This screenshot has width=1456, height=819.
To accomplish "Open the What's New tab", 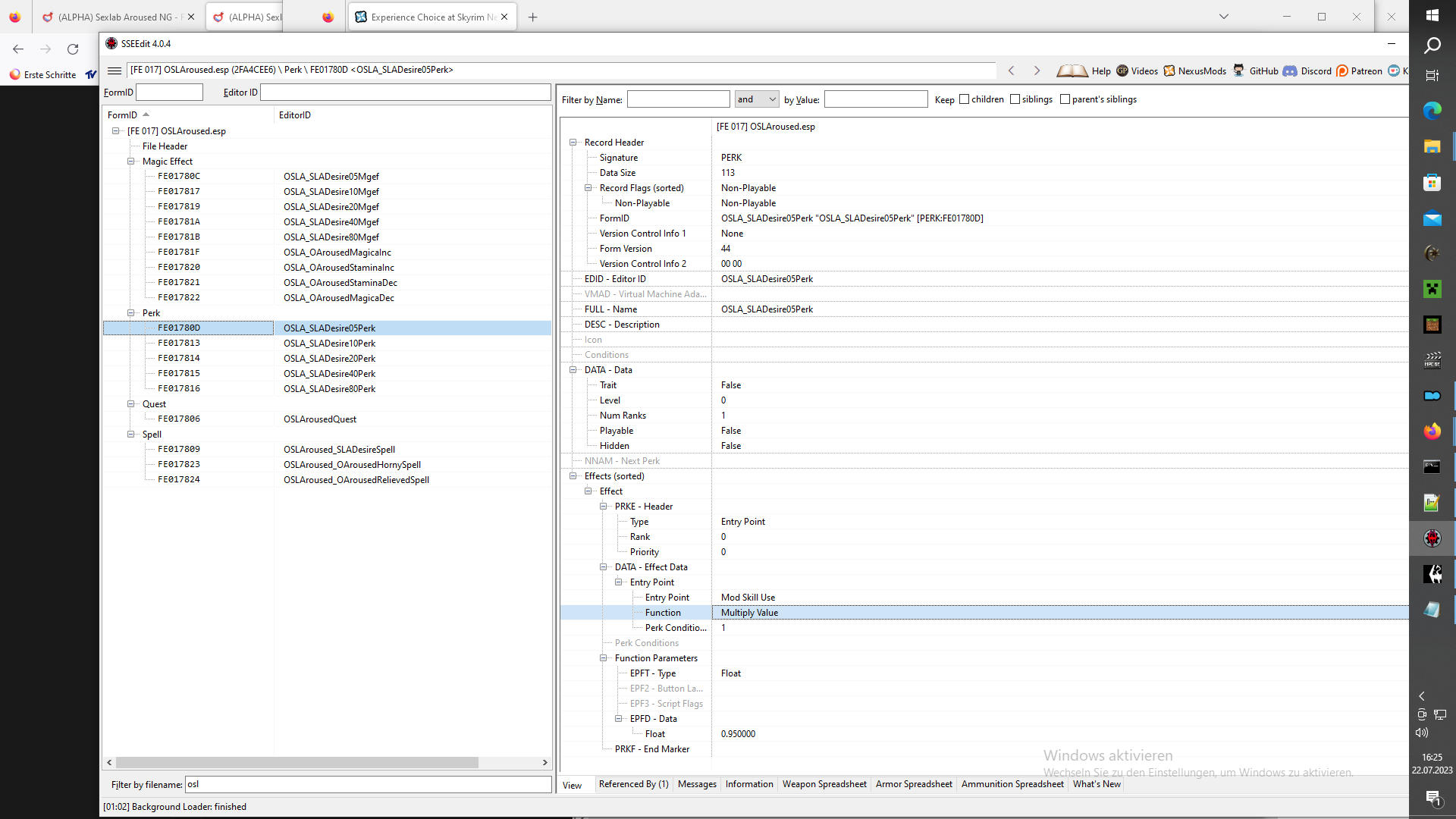I will click(x=1097, y=784).
